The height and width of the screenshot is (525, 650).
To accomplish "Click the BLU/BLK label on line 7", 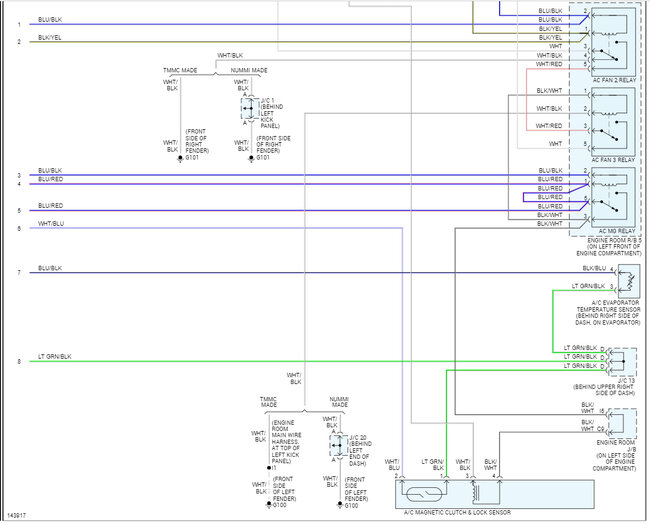I will (x=50, y=268).
